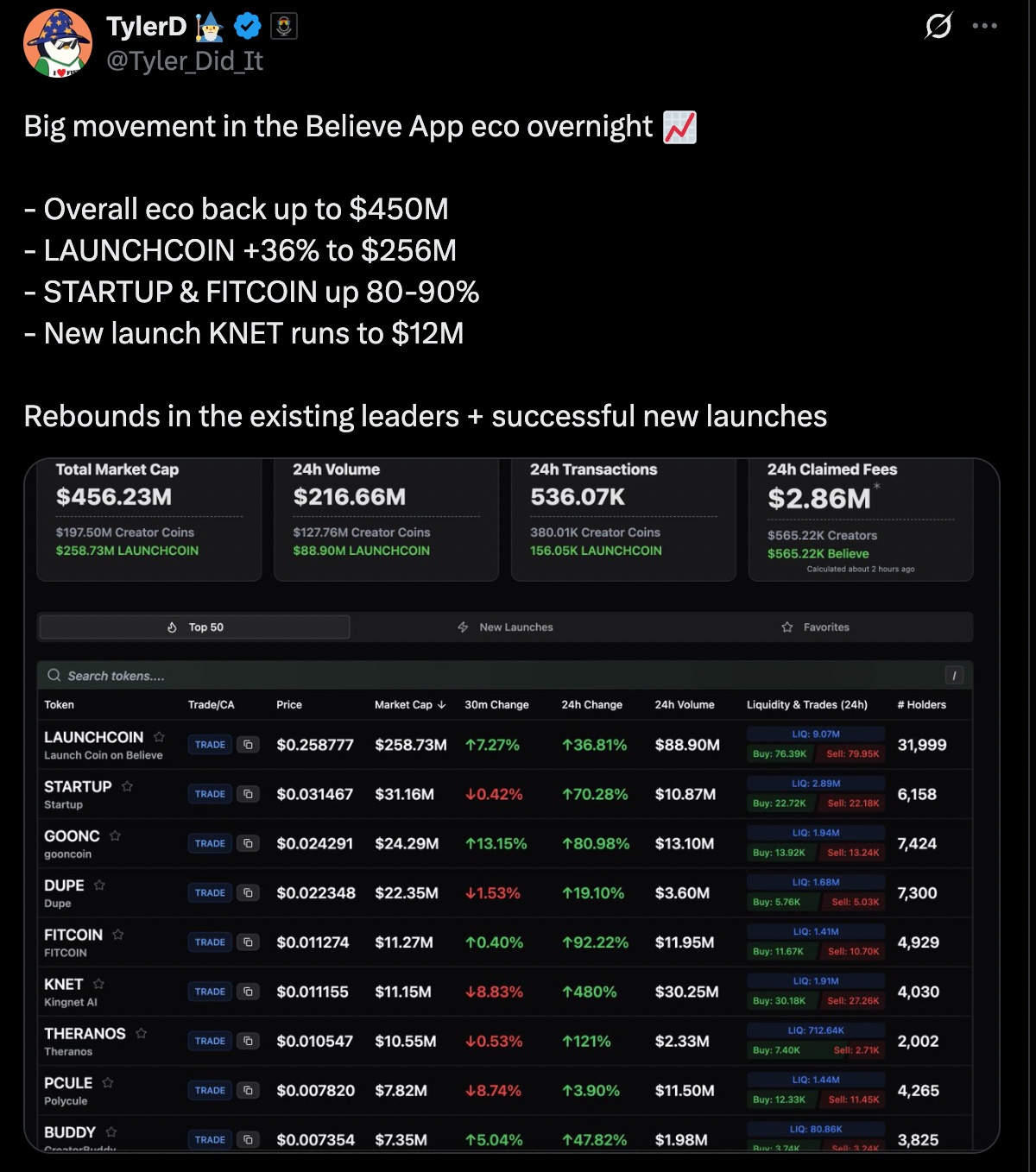Click the # Holders column header
Screen dimensions: 1036x1172
point(921,705)
